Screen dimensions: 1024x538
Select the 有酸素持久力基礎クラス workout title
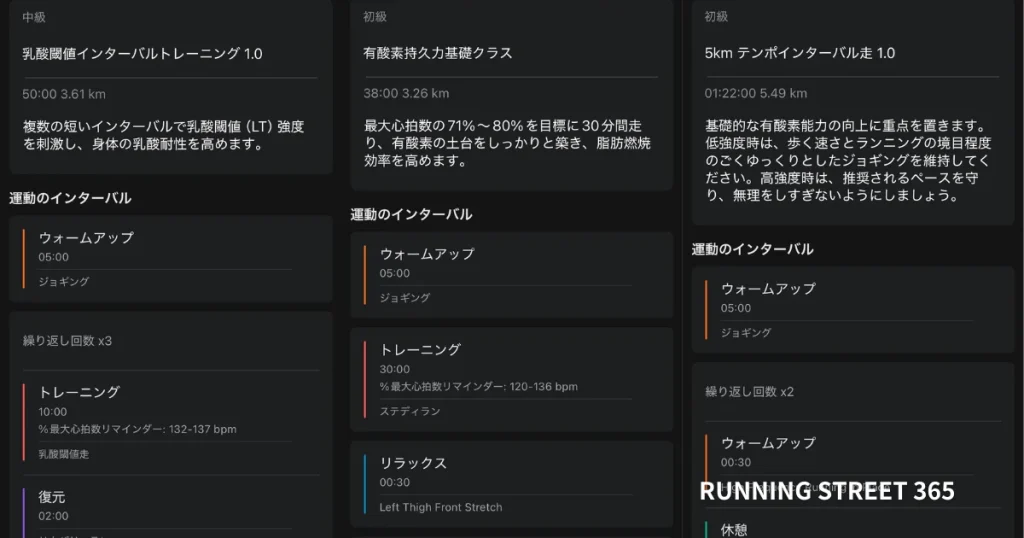438,54
